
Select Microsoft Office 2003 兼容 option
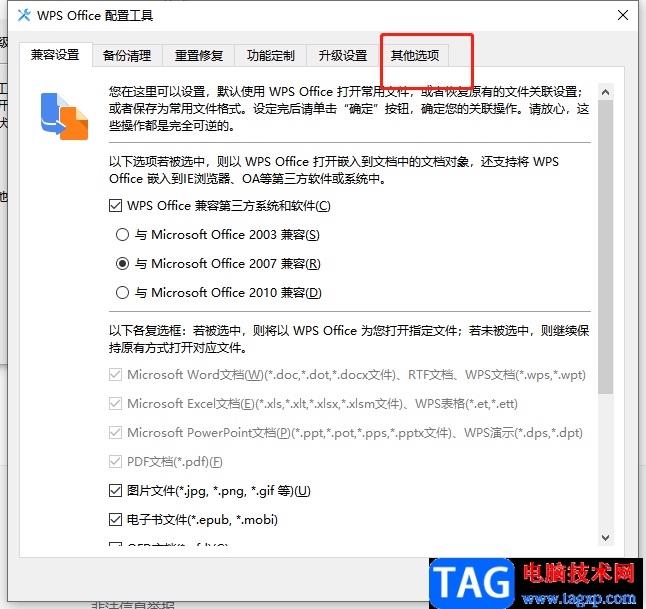pos(122,234)
